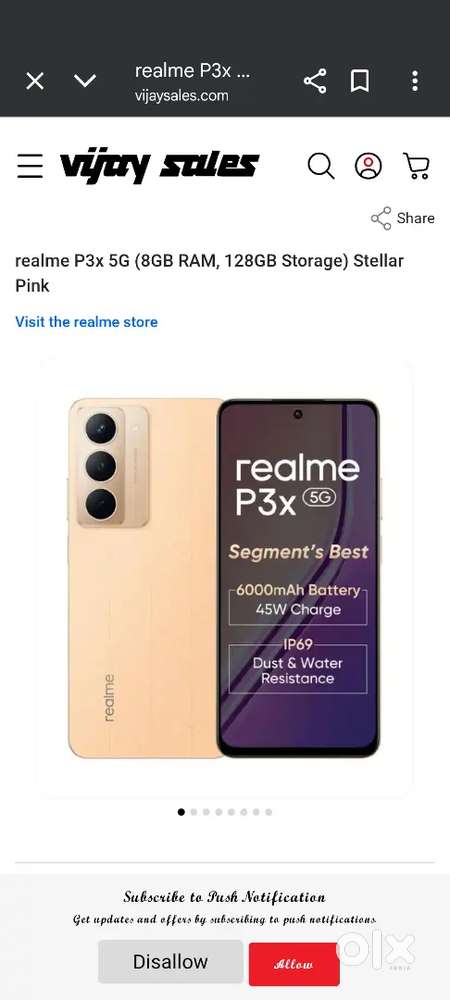Image resolution: width=450 pixels, height=1000 pixels.
Task: Tap the browser share icon
Action: click(x=315, y=81)
